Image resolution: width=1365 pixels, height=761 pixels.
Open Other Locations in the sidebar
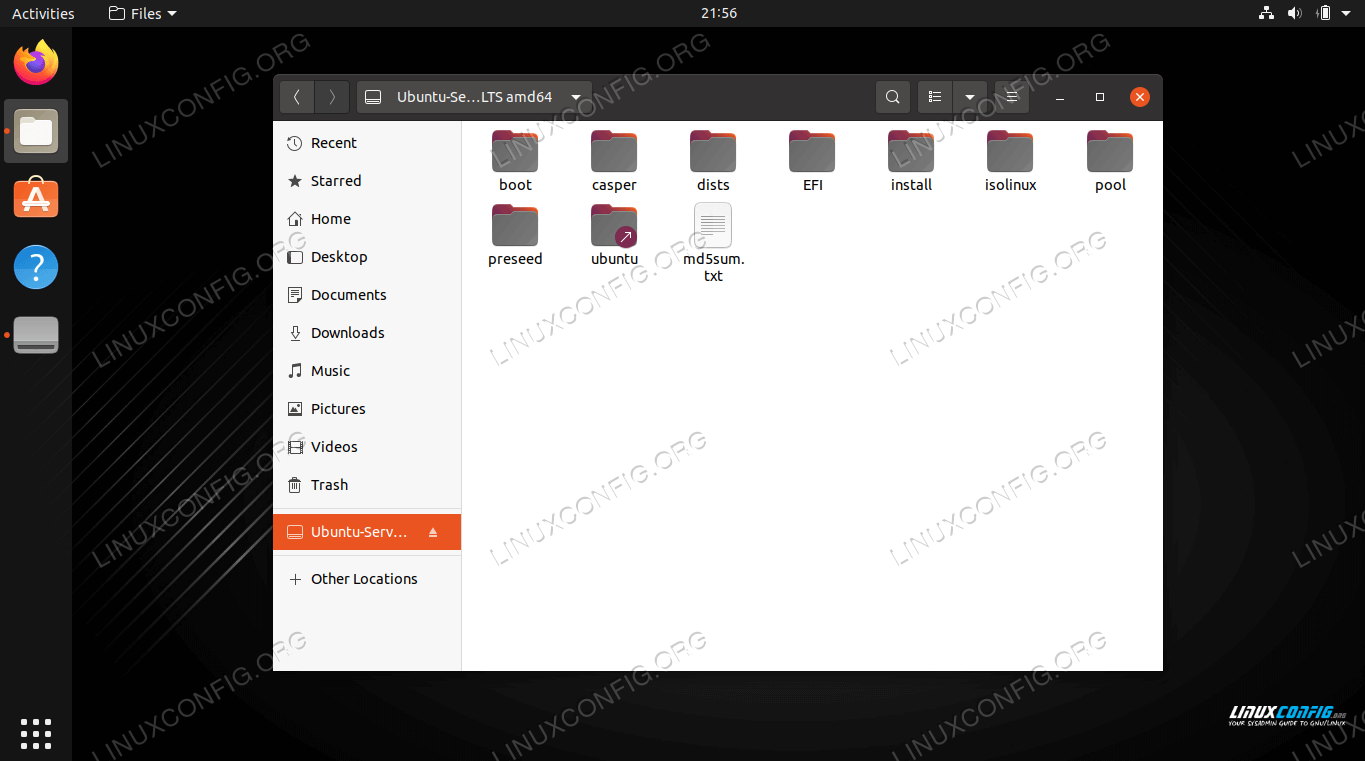pos(367,579)
